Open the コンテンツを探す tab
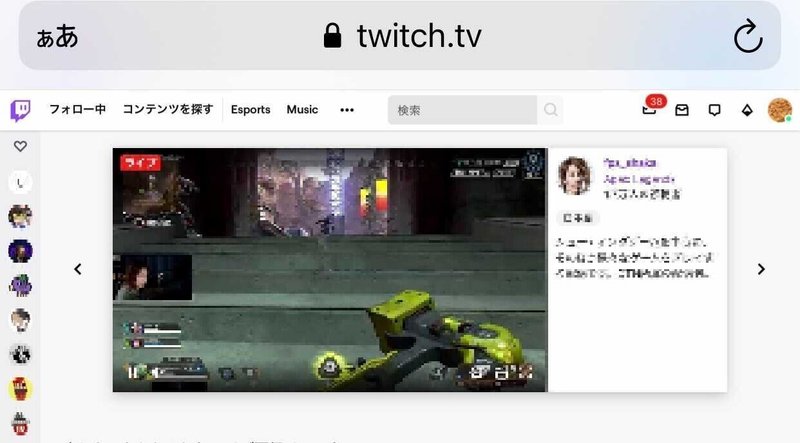Screen dimensions: 800x443 [x=168, y=110]
